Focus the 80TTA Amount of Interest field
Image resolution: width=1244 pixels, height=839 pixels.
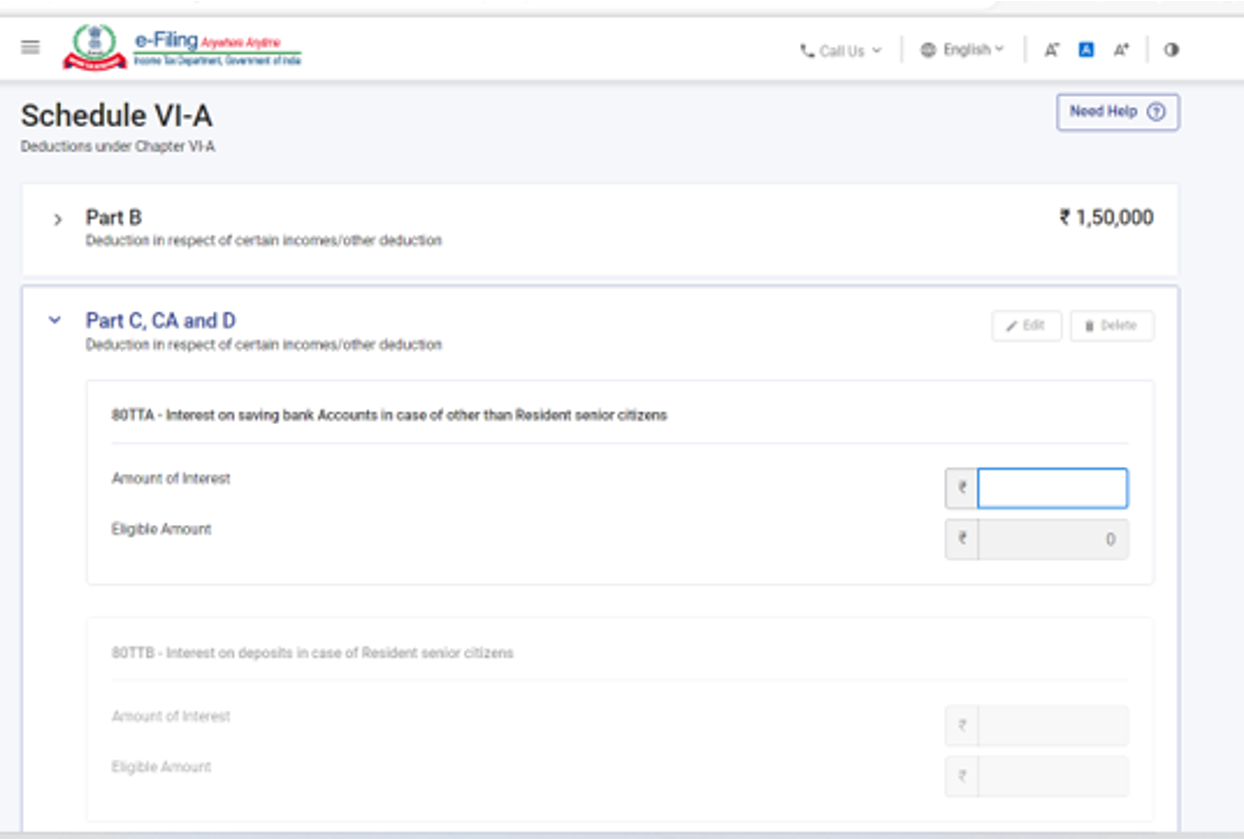pyautogui.click(x=1051, y=489)
